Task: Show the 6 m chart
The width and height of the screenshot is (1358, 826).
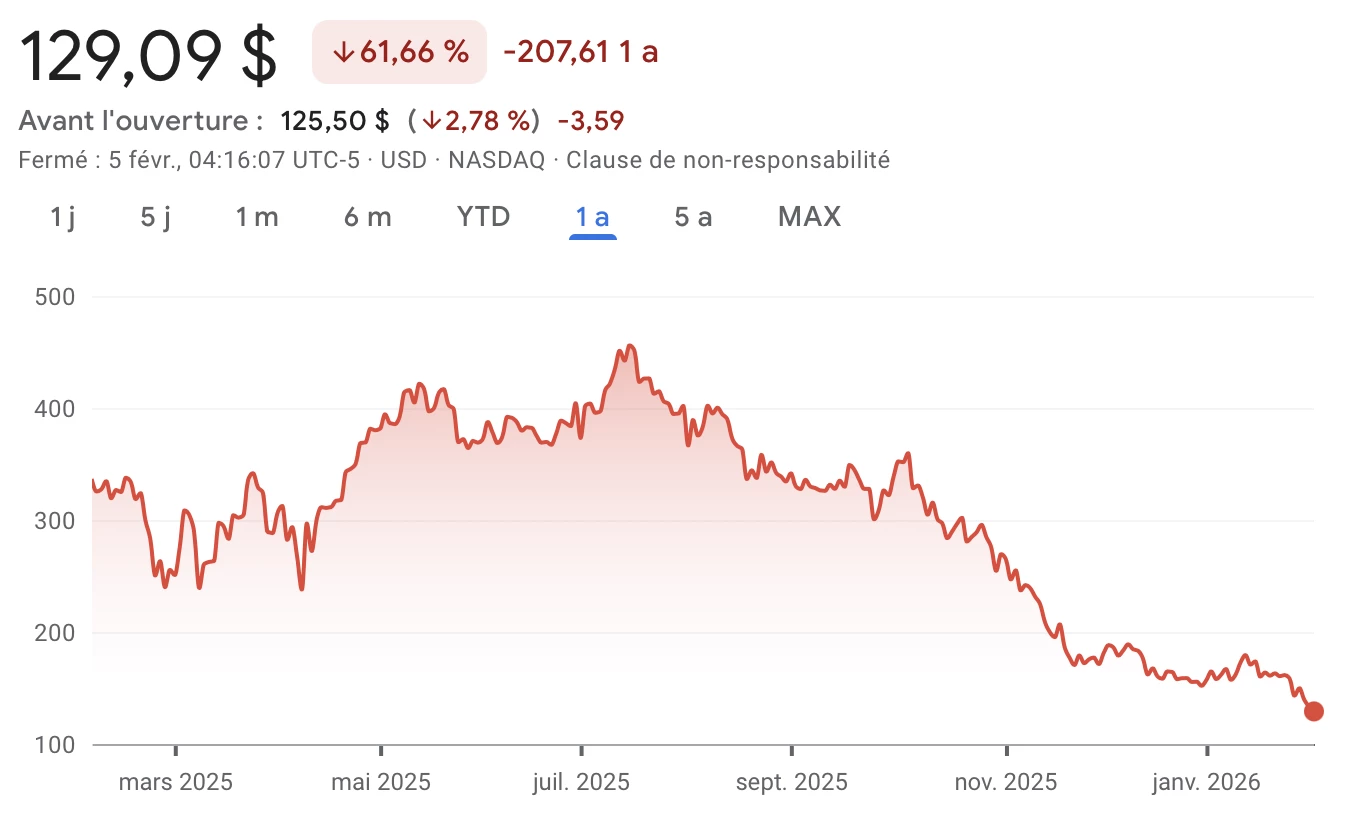Action: tap(367, 216)
